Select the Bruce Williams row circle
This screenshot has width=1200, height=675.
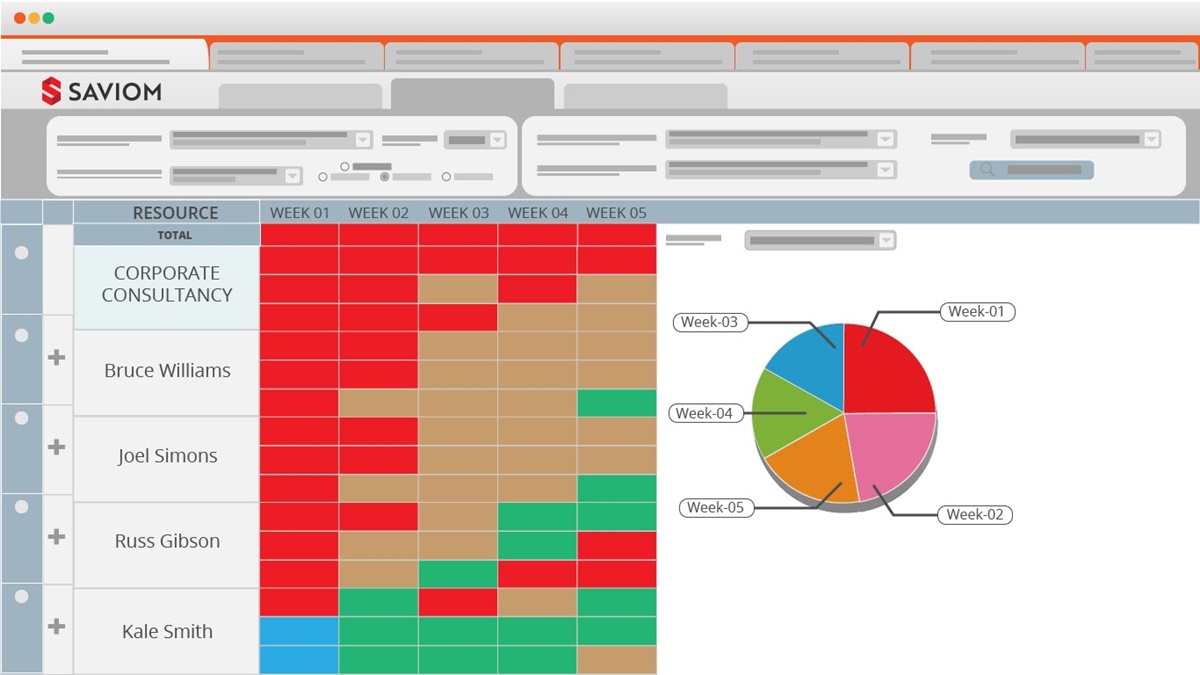pos(22,336)
